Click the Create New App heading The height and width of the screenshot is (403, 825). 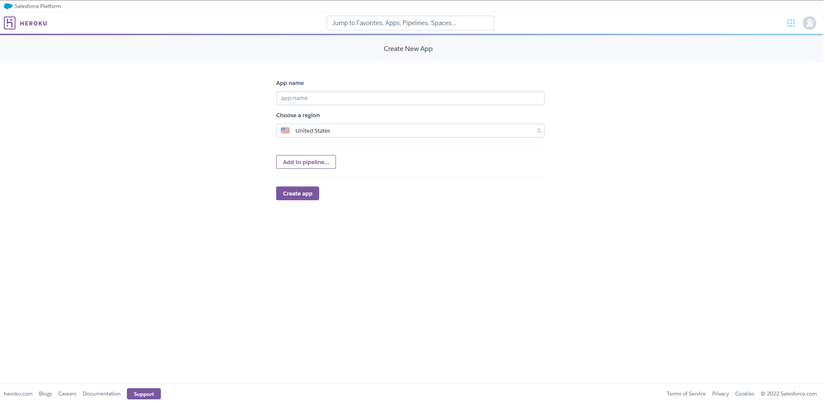pyautogui.click(x=408, y=49)
